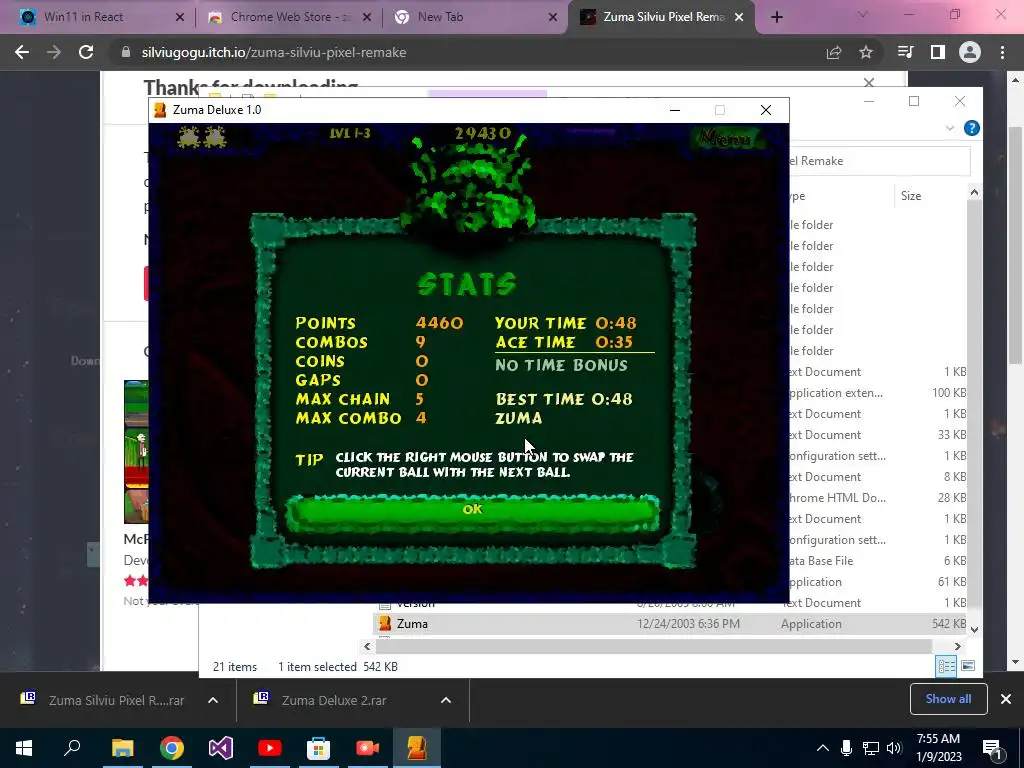Image resolution: width=1024 pixels, height=768 pixels.
Task: Reload the current page
Action: pyautogui.click(x=86, y=52)
